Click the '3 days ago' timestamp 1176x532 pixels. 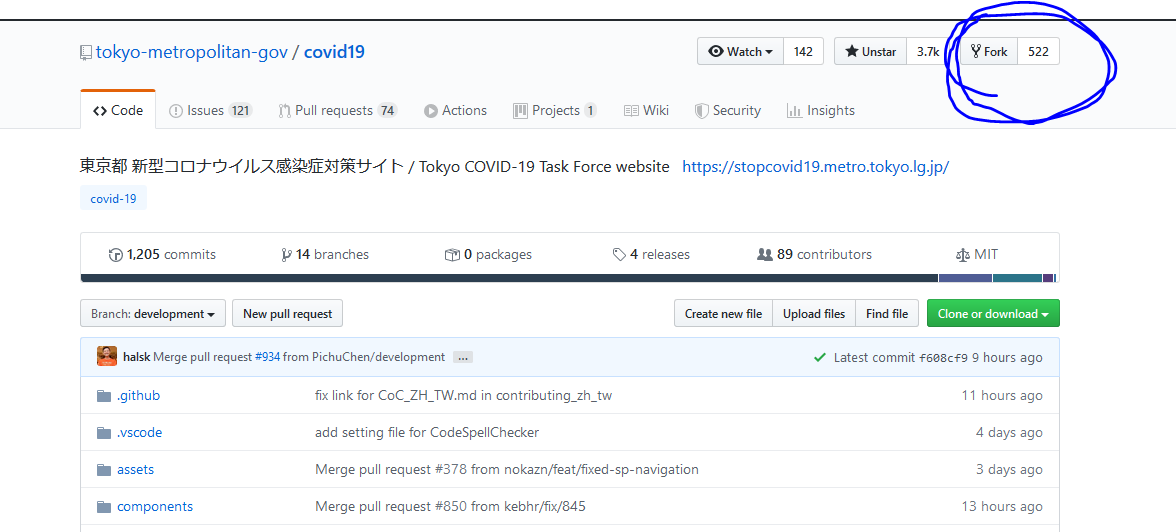(x=1009, y=469)
